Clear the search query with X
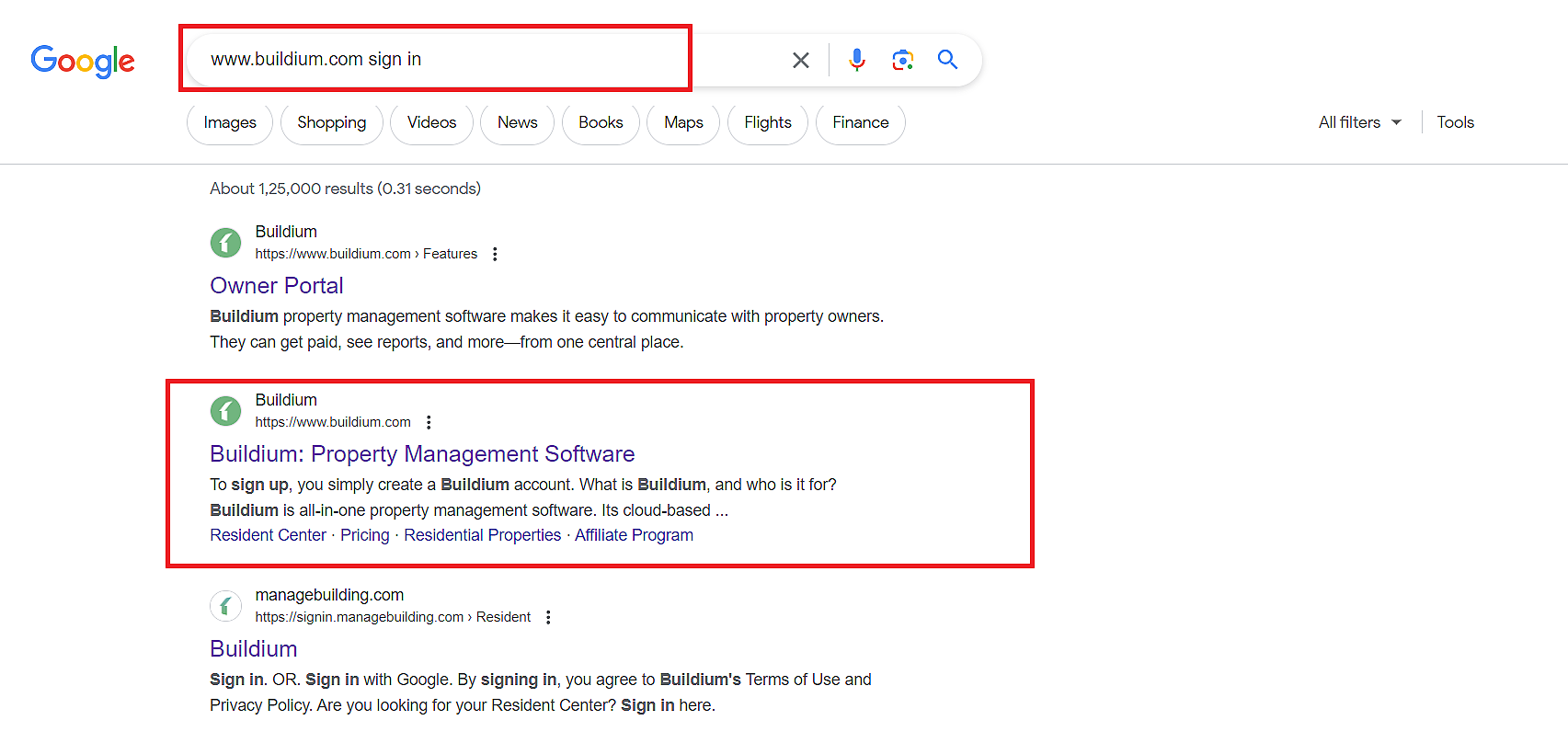Image resolution: width=1568 pixels, height=743 pixels. pyautogui.click(x=801, y=60)
